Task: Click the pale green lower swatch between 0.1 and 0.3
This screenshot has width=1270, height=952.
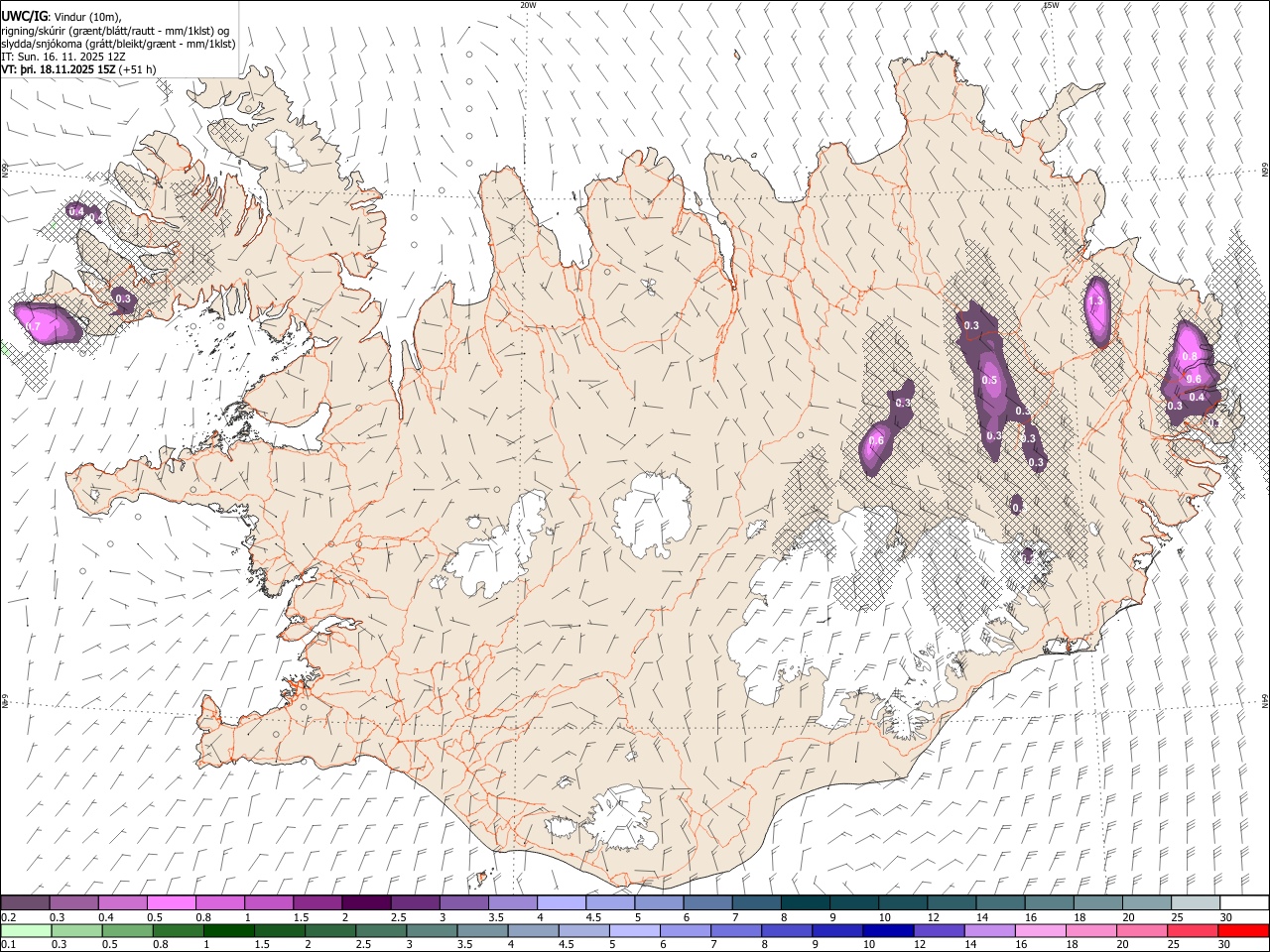Action: (27, 930)
